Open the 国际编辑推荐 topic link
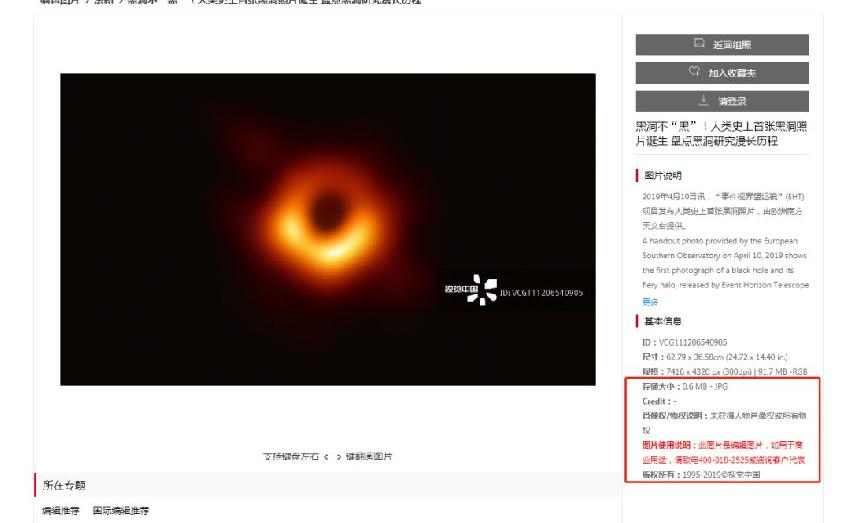Screen dimensions: 850x523 pyautogui.click(x=121, y=511)
